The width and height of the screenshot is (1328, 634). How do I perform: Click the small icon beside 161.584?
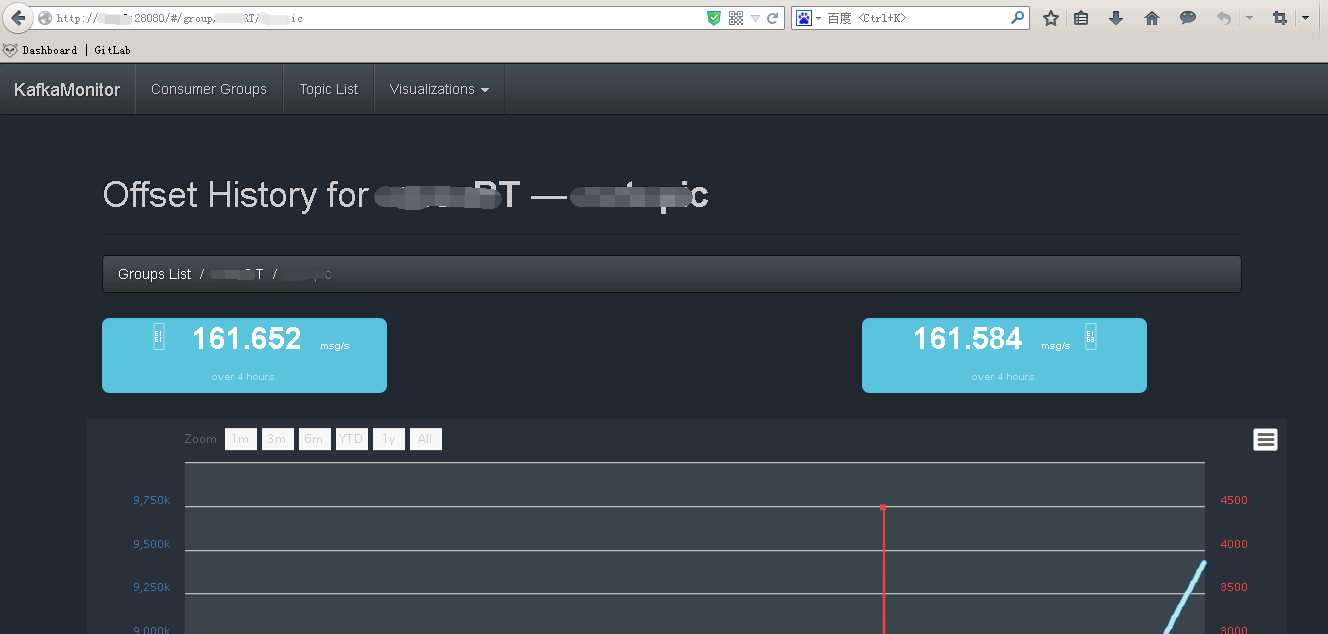tap(1090, 337)
